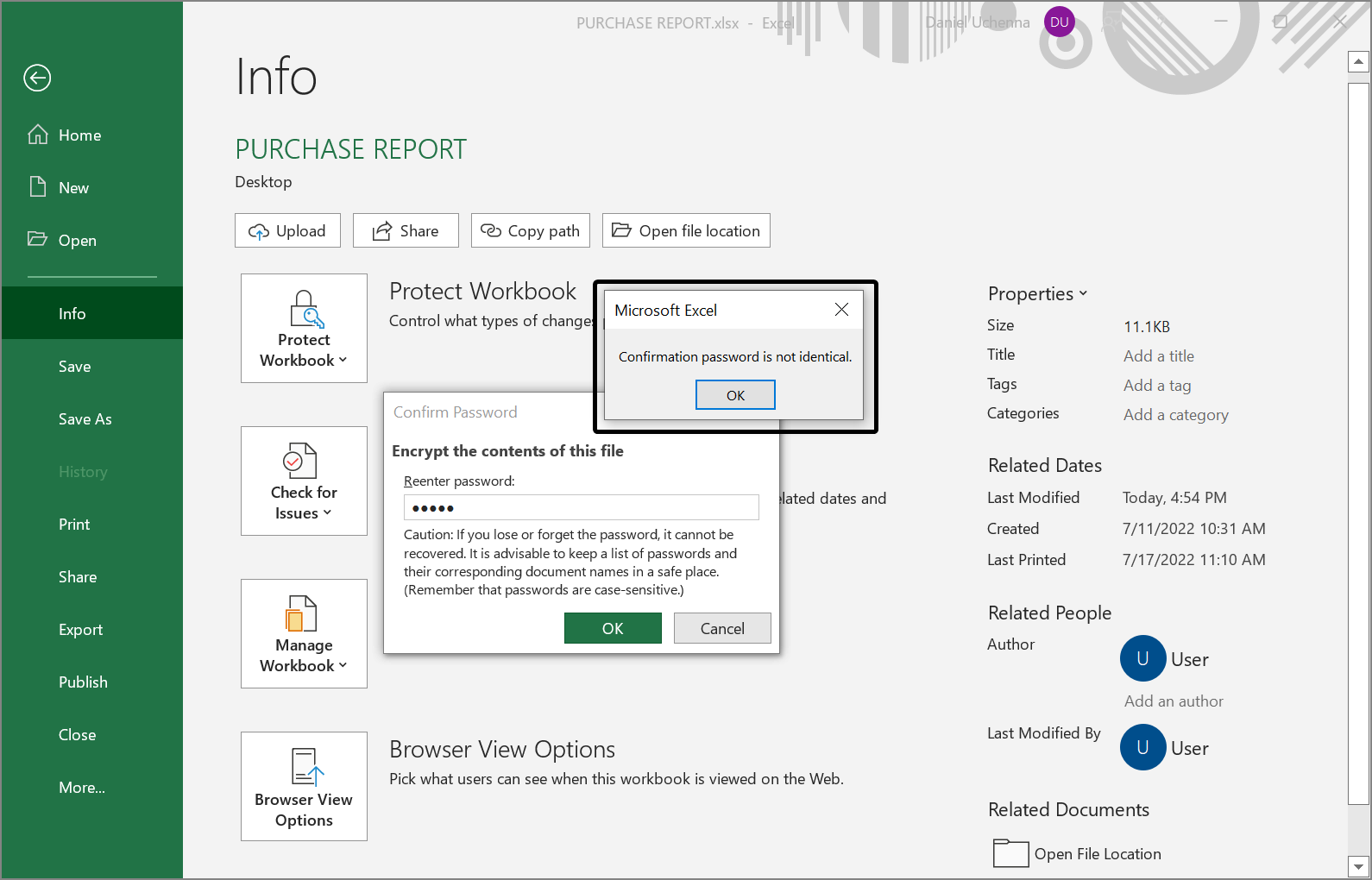The height and width of the screenshot is (880, 1372).
Task: Click Cancel in Confirm Password dialog
Action: [721, 628]
